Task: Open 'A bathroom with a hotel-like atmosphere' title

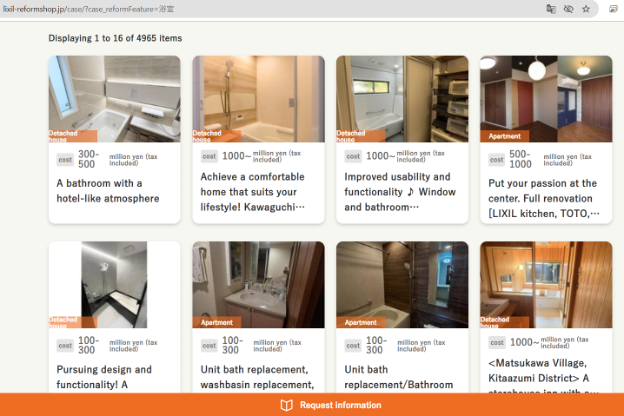Action: (108, 191)
